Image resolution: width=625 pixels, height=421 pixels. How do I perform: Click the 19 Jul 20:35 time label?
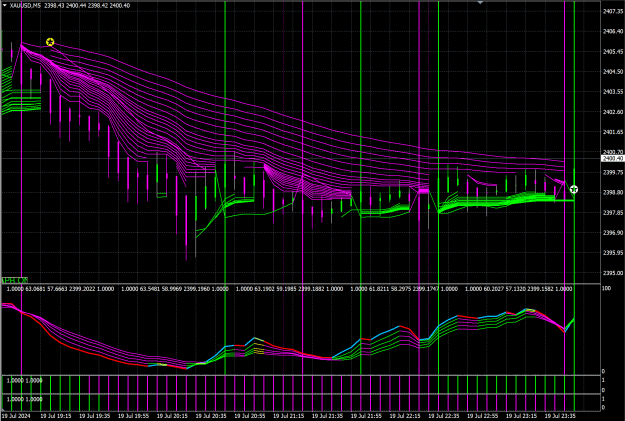pos(211,416)
